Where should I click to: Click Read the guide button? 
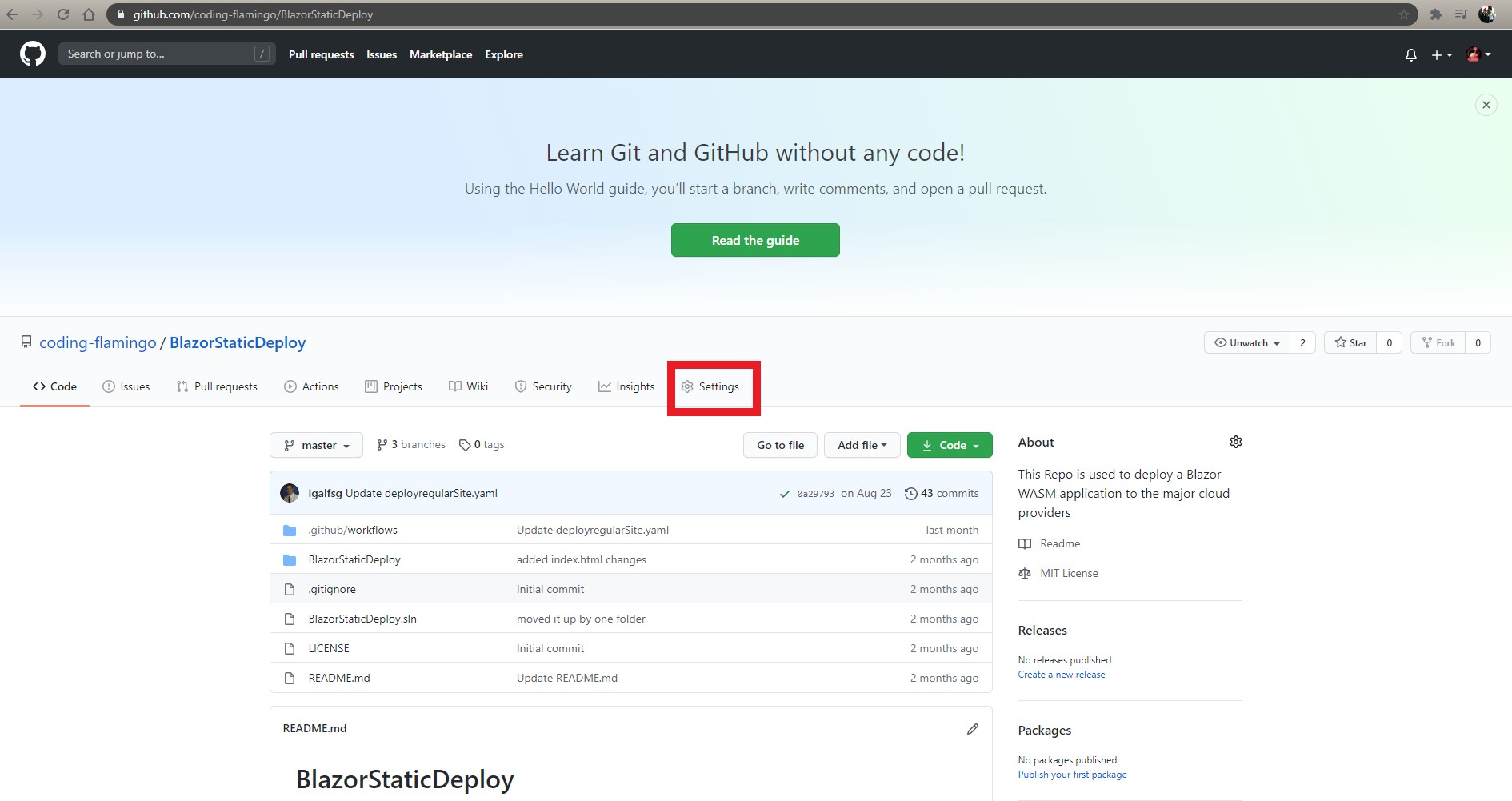[x=755, y=240]
